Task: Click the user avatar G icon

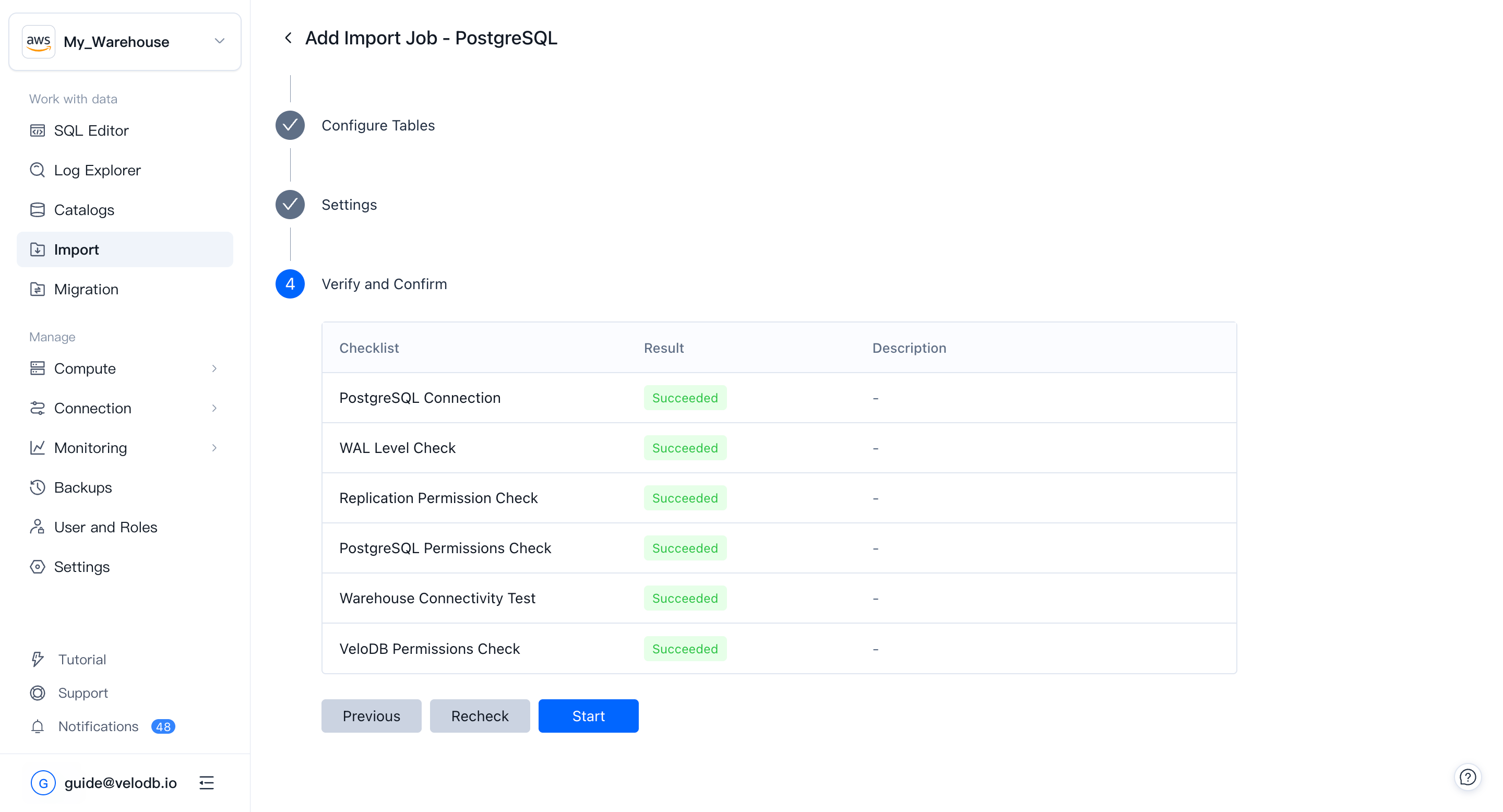Action: tap(43, 783)
